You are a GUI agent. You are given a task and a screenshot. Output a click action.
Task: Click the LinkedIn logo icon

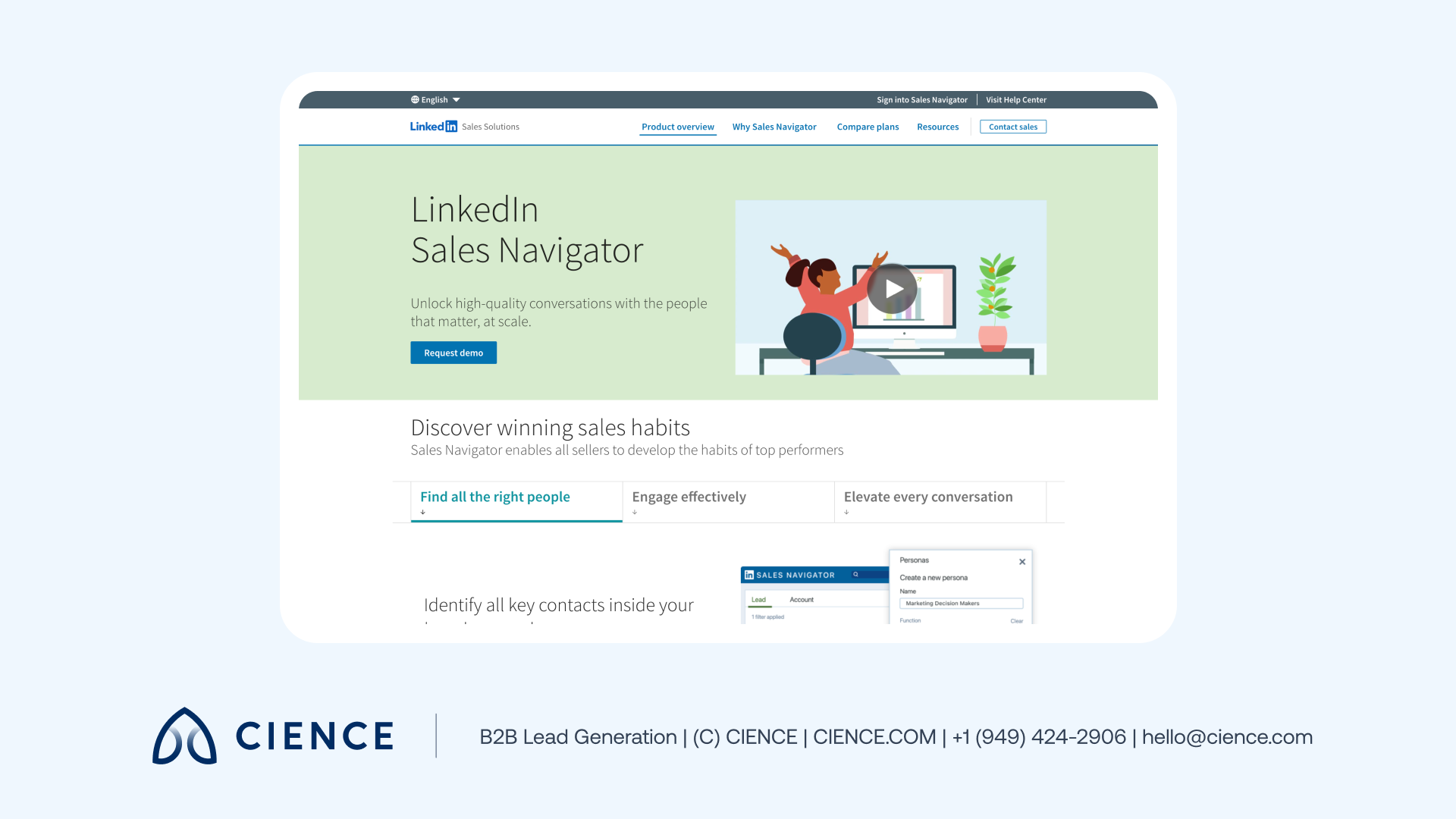click(x=433, y=125)
